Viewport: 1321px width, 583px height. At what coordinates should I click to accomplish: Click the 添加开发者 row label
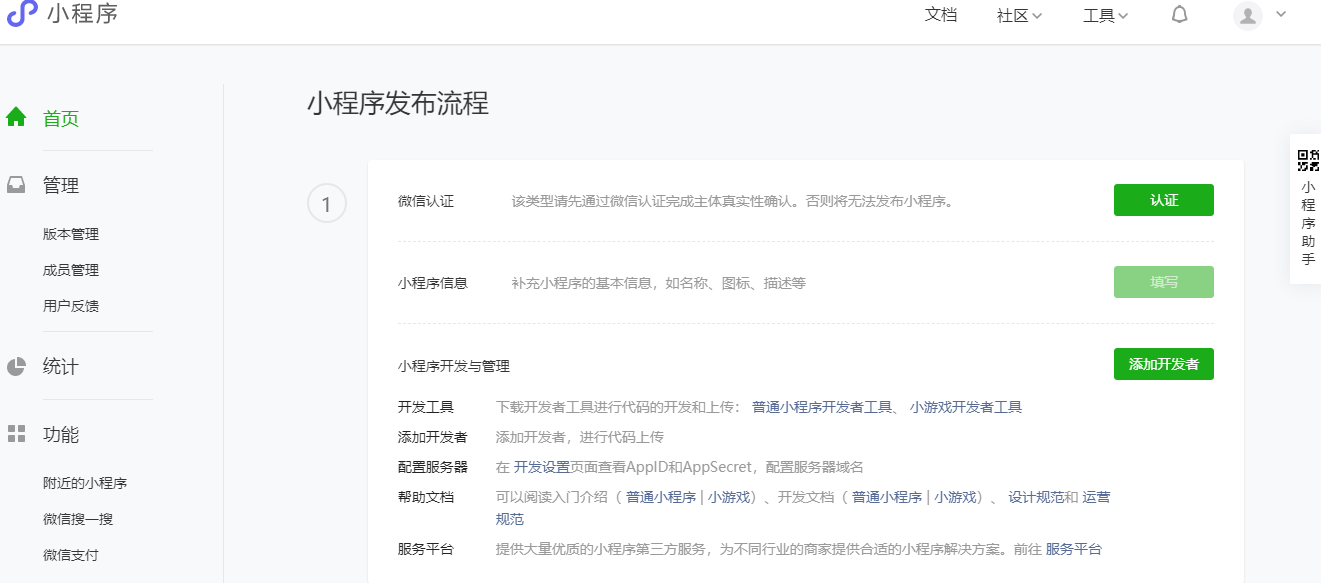433,437
